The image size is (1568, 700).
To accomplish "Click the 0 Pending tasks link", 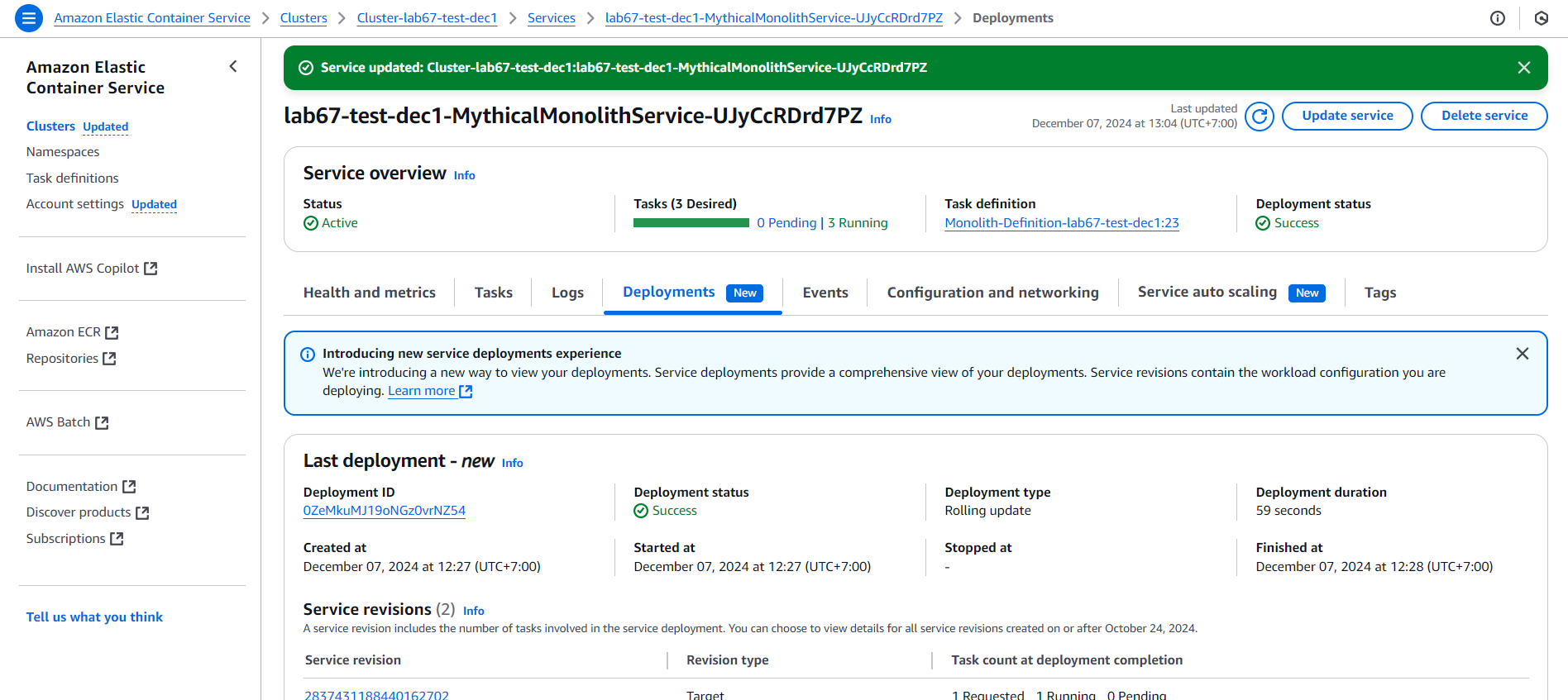I will [786, 223].
